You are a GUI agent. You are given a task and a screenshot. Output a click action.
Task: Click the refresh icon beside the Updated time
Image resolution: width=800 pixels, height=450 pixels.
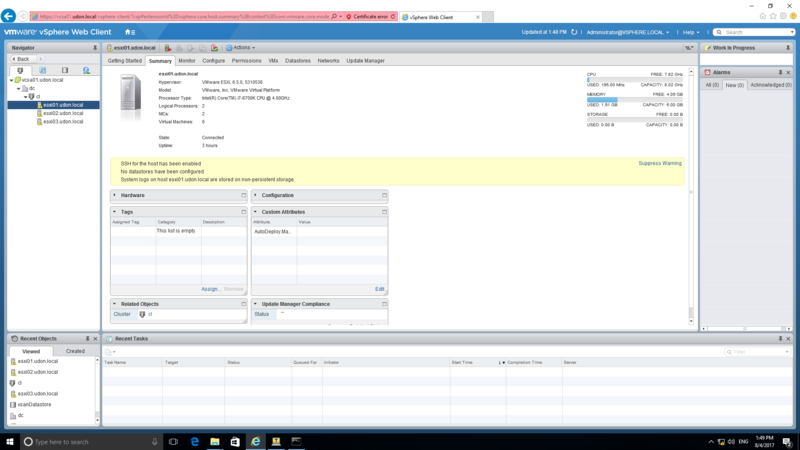pos(574,32)
